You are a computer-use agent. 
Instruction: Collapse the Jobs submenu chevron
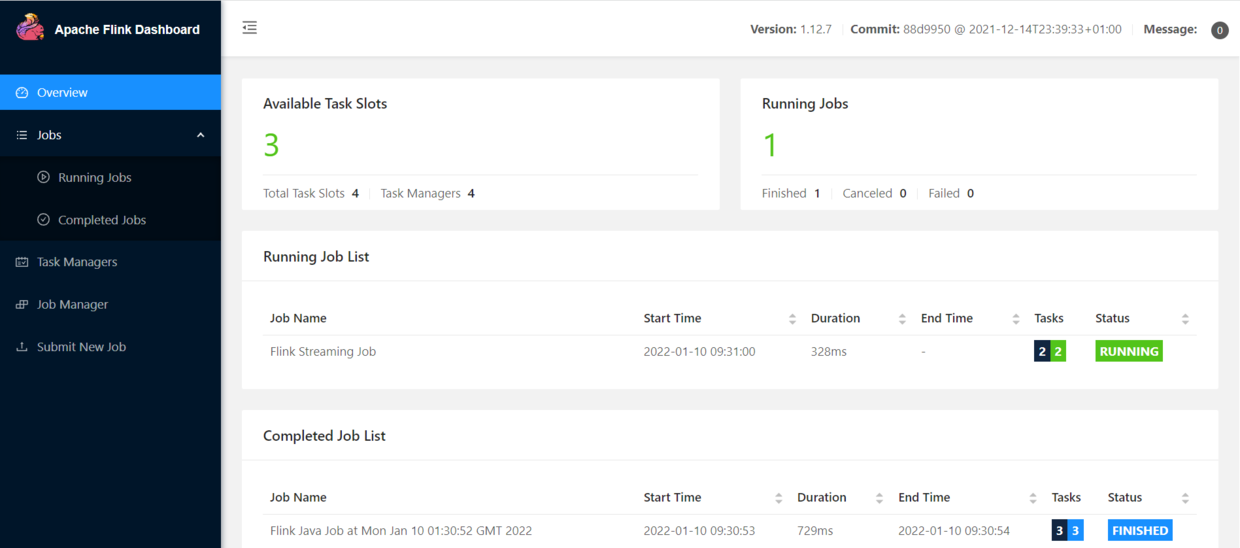click(200, 135)
